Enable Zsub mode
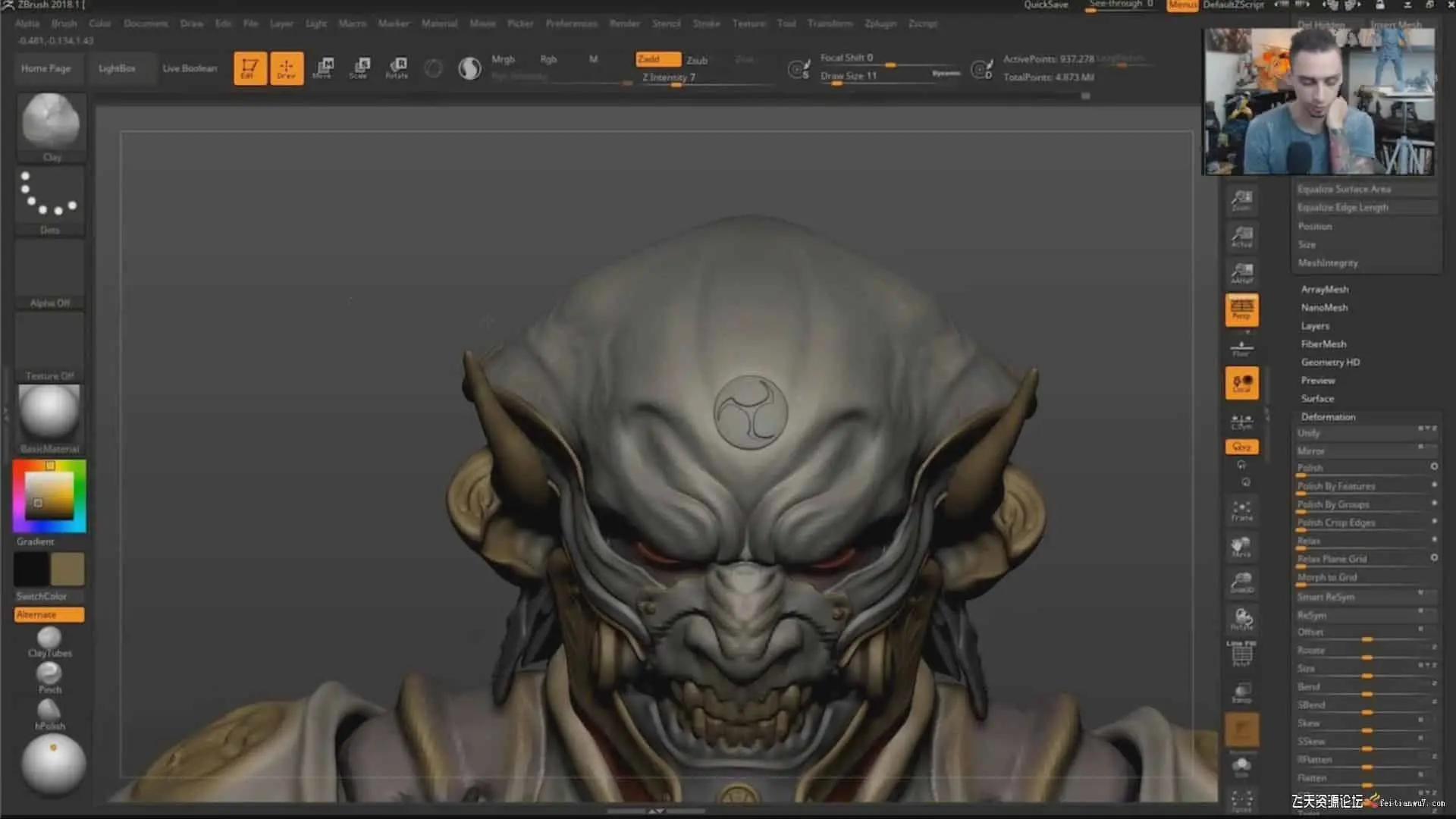 coord(698,60)
